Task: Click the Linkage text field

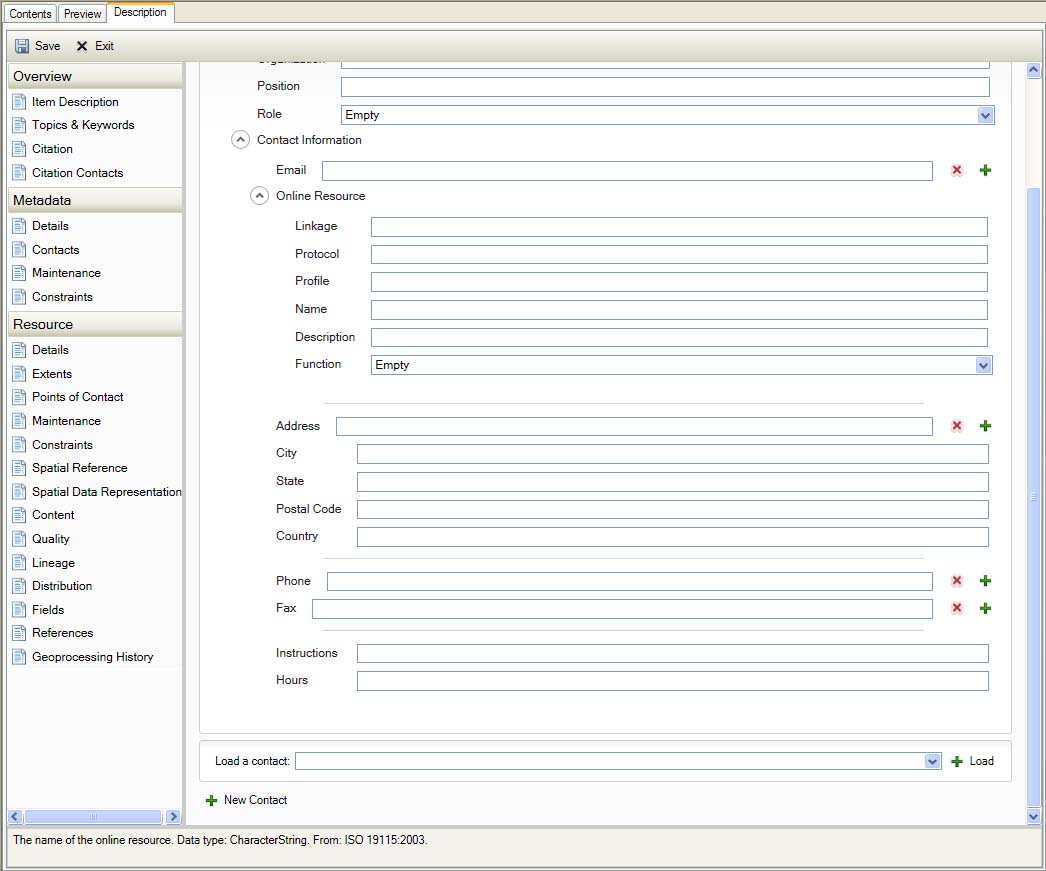Action: click(x=678, y=227)
